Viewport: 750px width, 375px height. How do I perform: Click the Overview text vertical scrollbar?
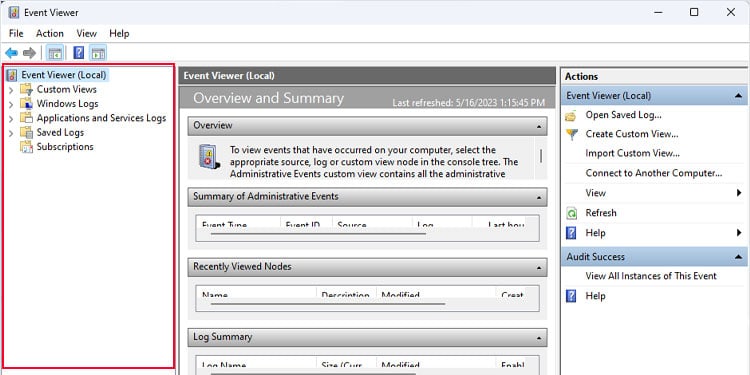click(x=541, y=156)
